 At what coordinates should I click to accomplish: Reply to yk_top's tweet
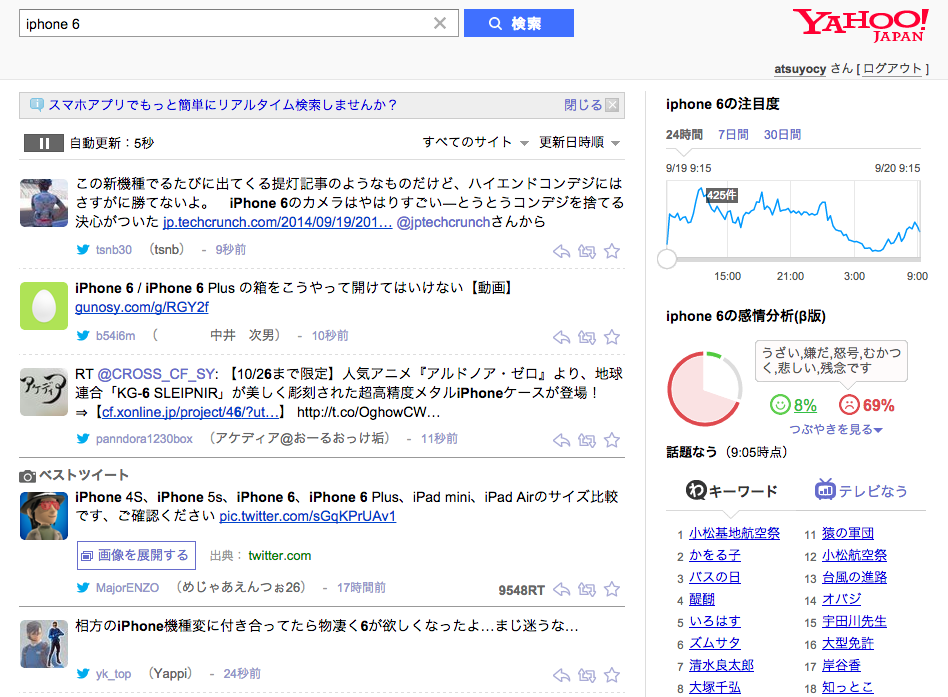tap(562, 675)
